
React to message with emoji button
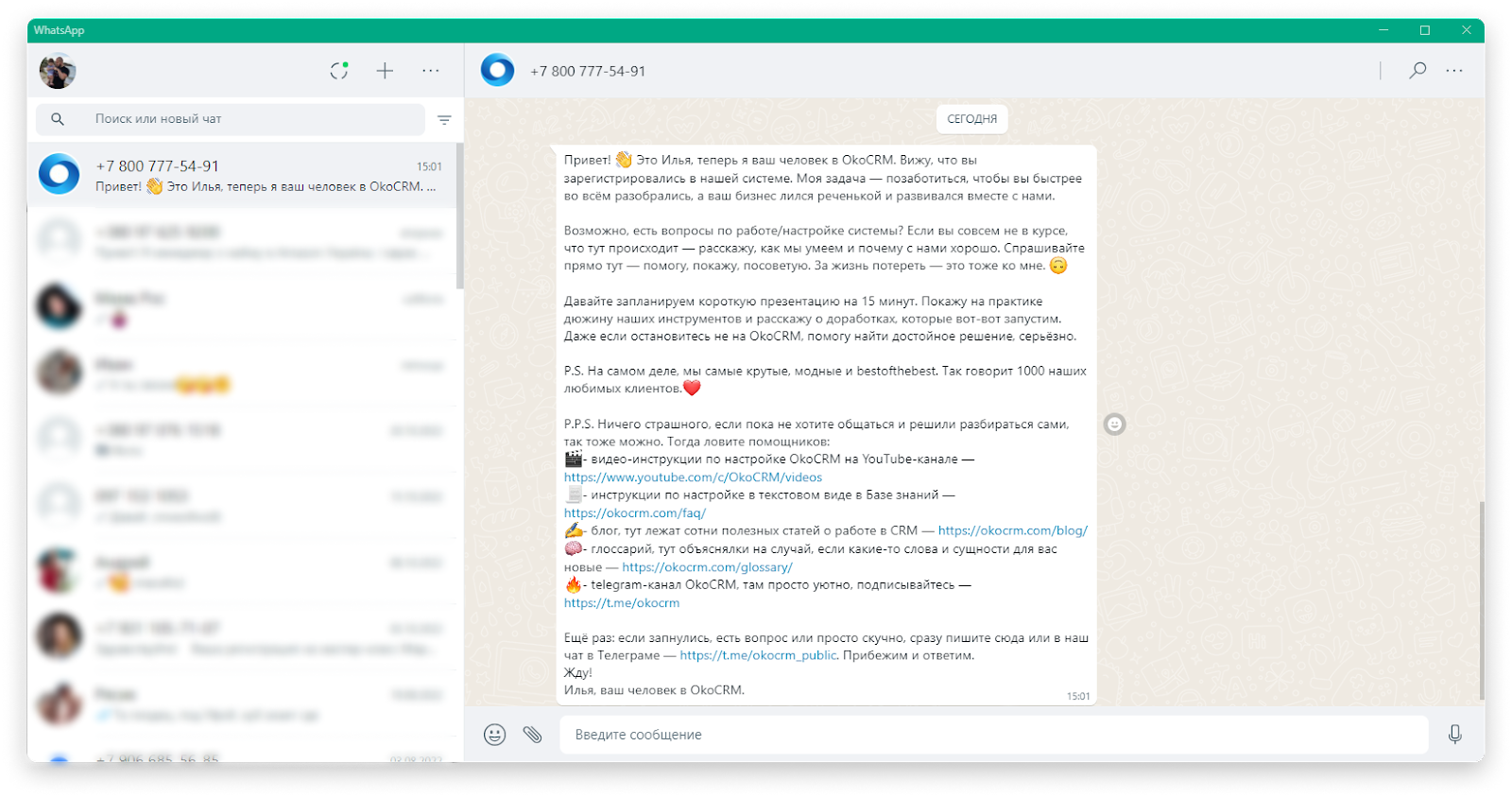tap(1115, 425)
